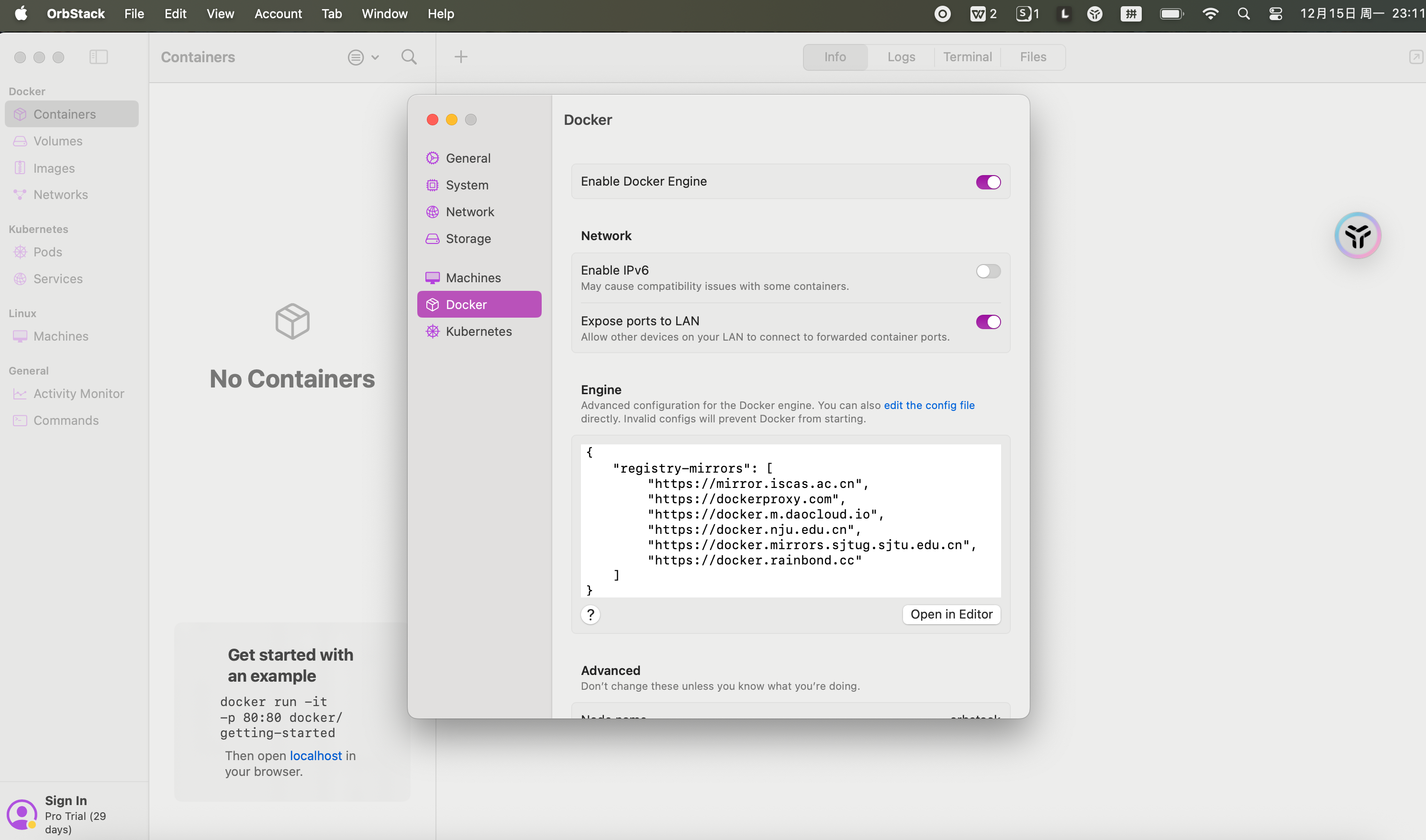Close the Docker settings window
This screenshot has width=1426, height=840.
433,120
